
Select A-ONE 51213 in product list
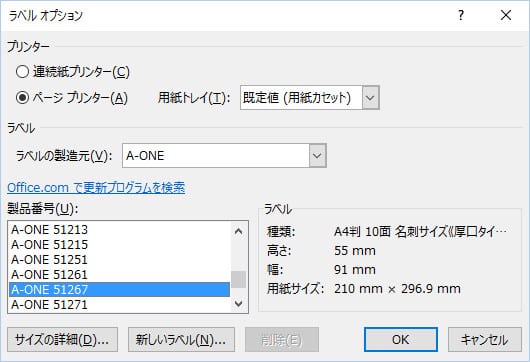pyautogui.click(x=119, y=230)
